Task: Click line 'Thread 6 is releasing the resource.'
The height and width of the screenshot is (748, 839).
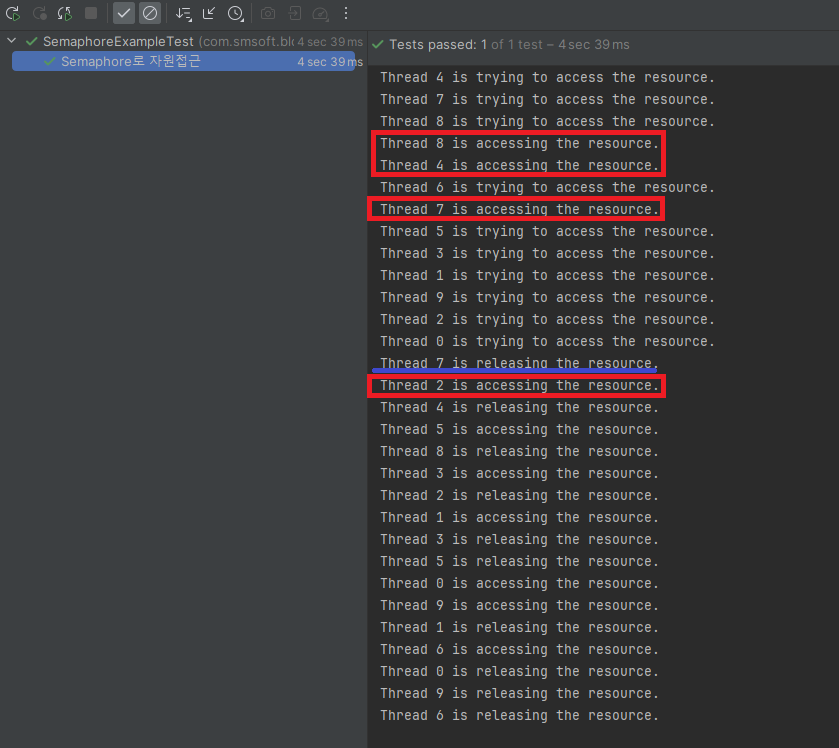Action: point(519,715)
